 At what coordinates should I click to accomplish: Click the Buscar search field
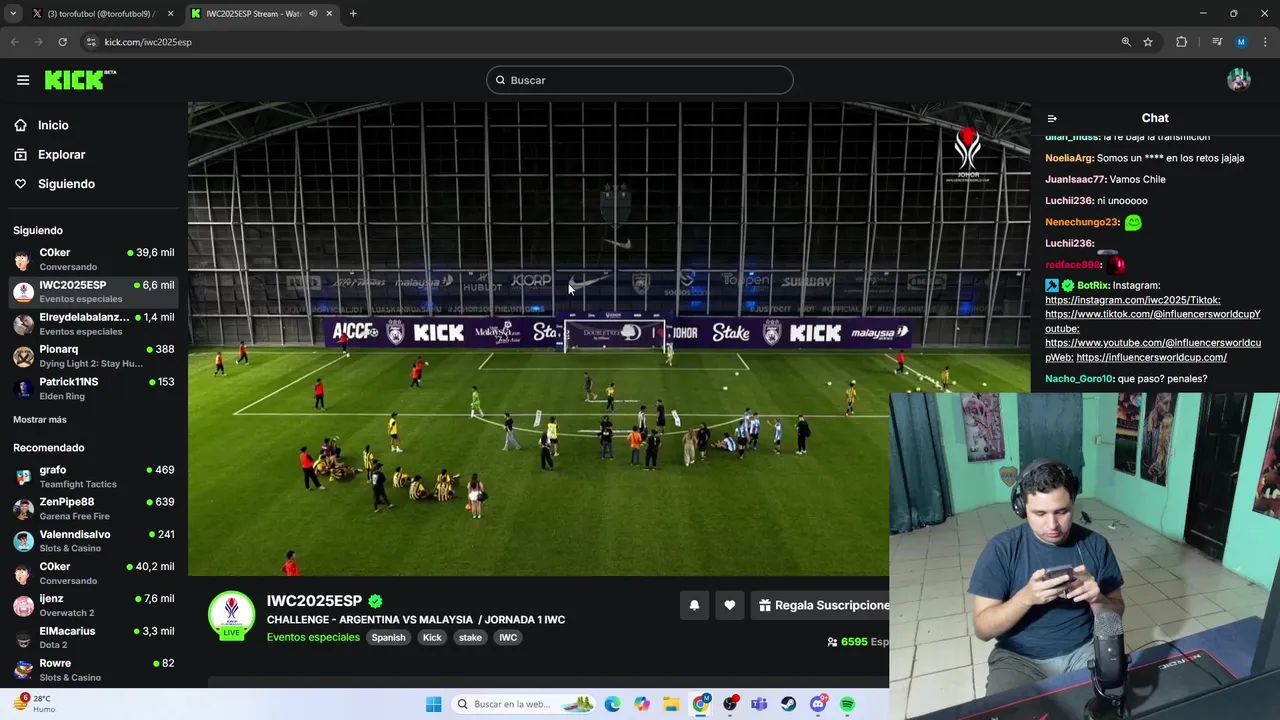pyautogui.click(x=640, y=80)
